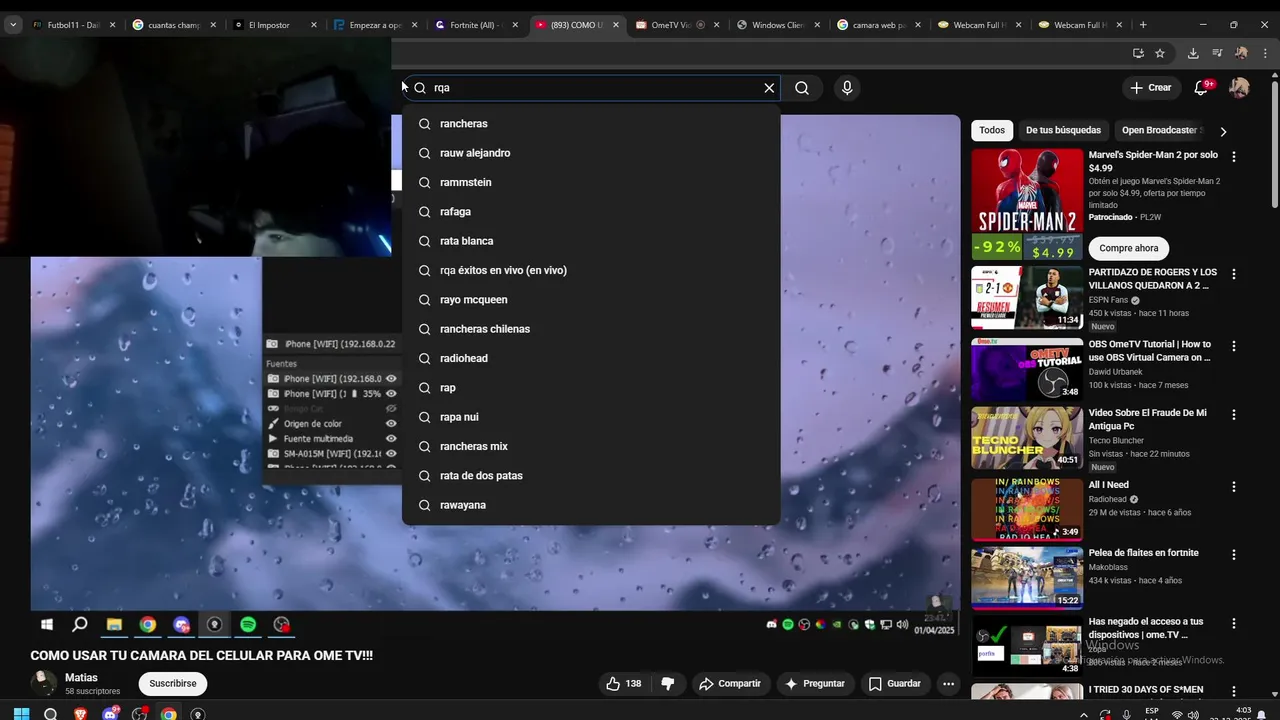Open the tab search dropdown arrow
The image size is (1280, 720).
(13, 25)
